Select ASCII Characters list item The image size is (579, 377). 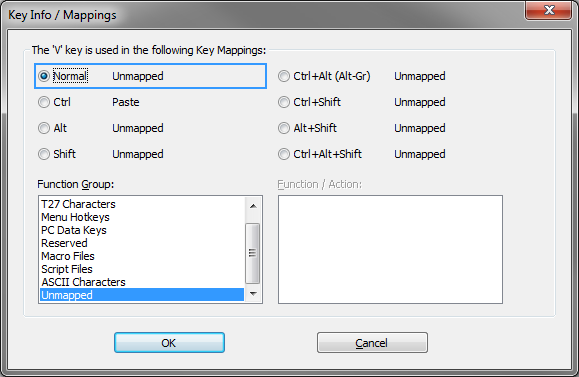click(142, 282)
